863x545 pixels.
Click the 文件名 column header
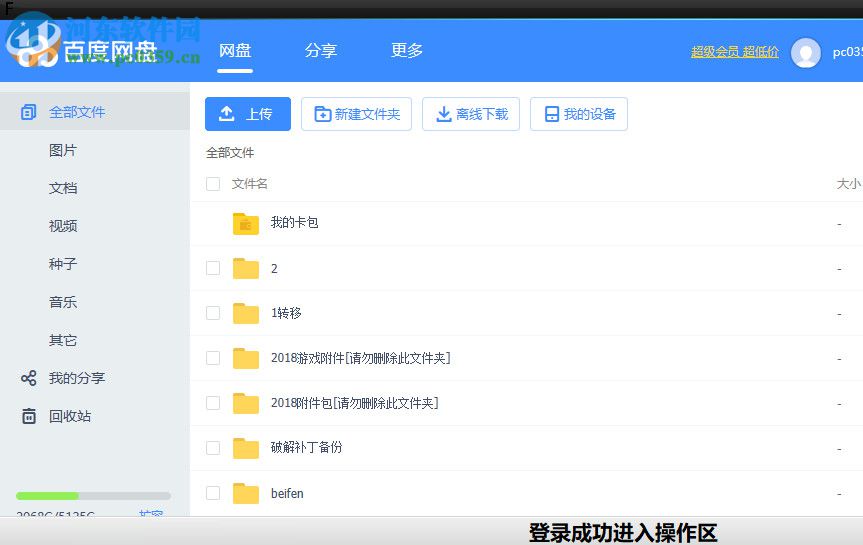click(249, 184)
